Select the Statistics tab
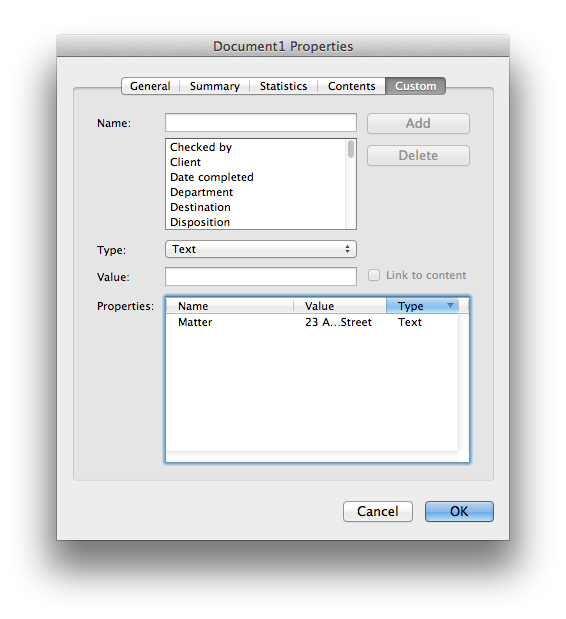Screen dimensions: 566x619 tap(283, 86)
